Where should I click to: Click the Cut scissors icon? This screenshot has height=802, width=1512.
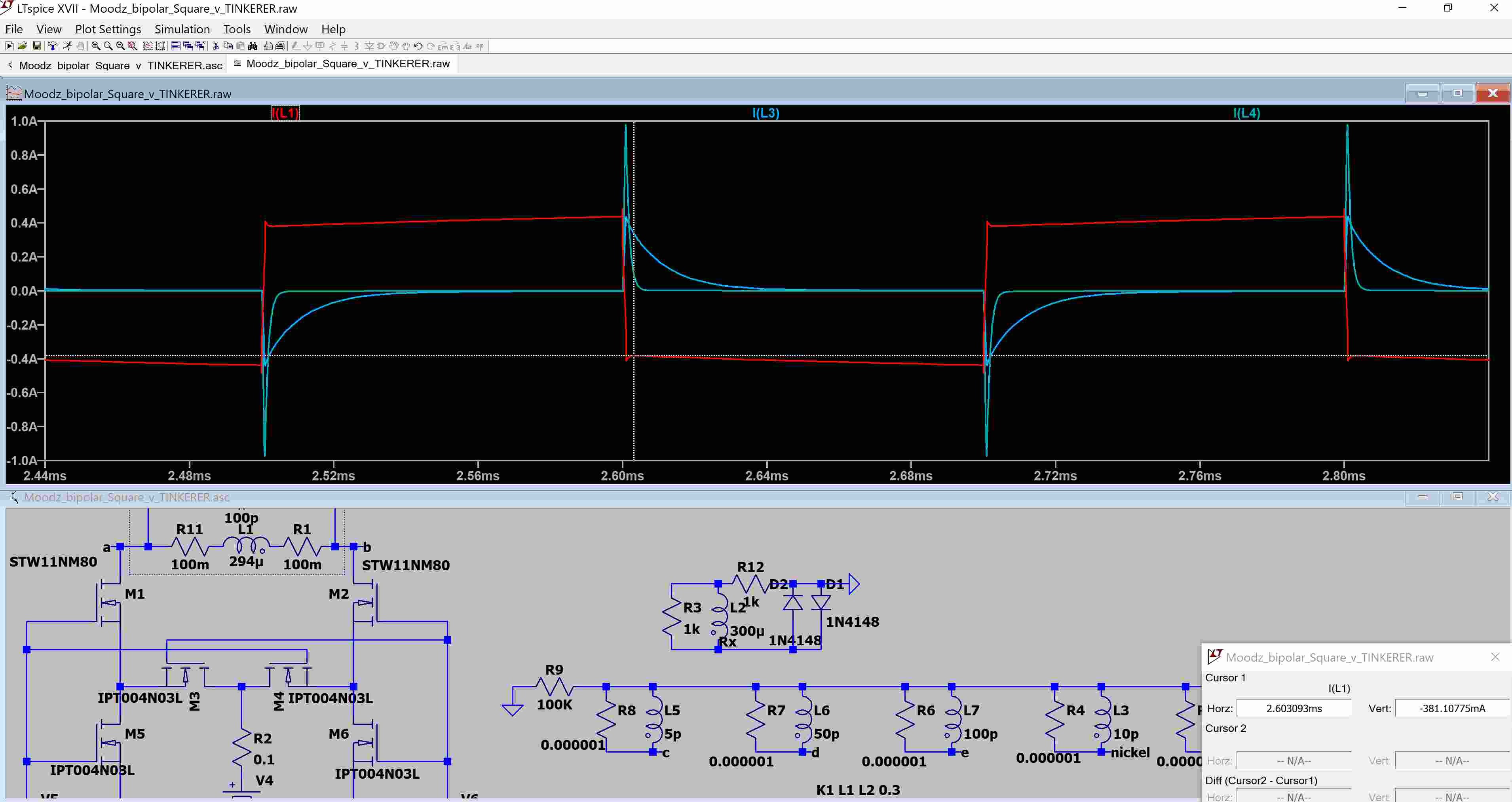(x=216, y=46)
